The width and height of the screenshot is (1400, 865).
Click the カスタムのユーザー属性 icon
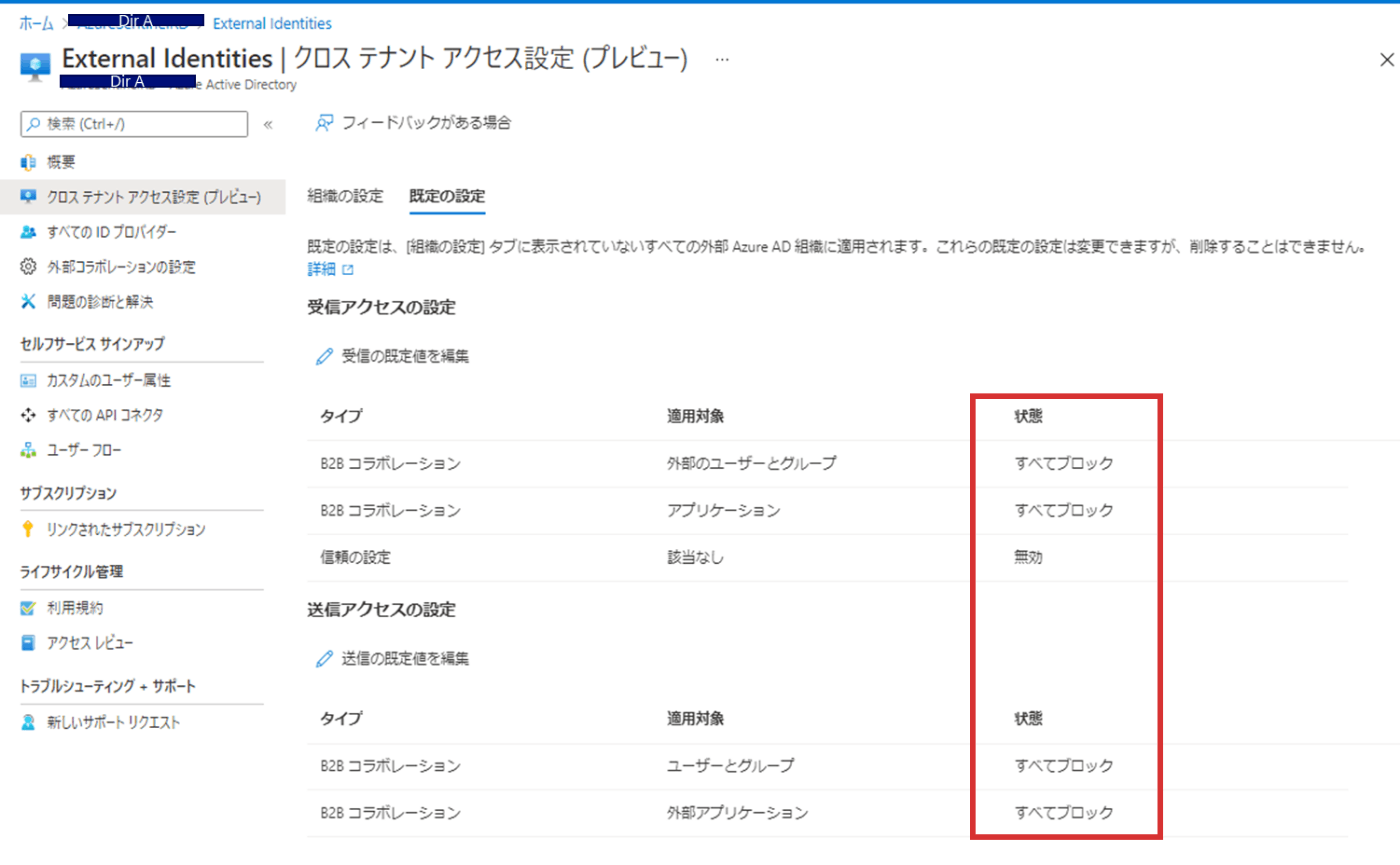pyautogui.click(x=28, y=380)
